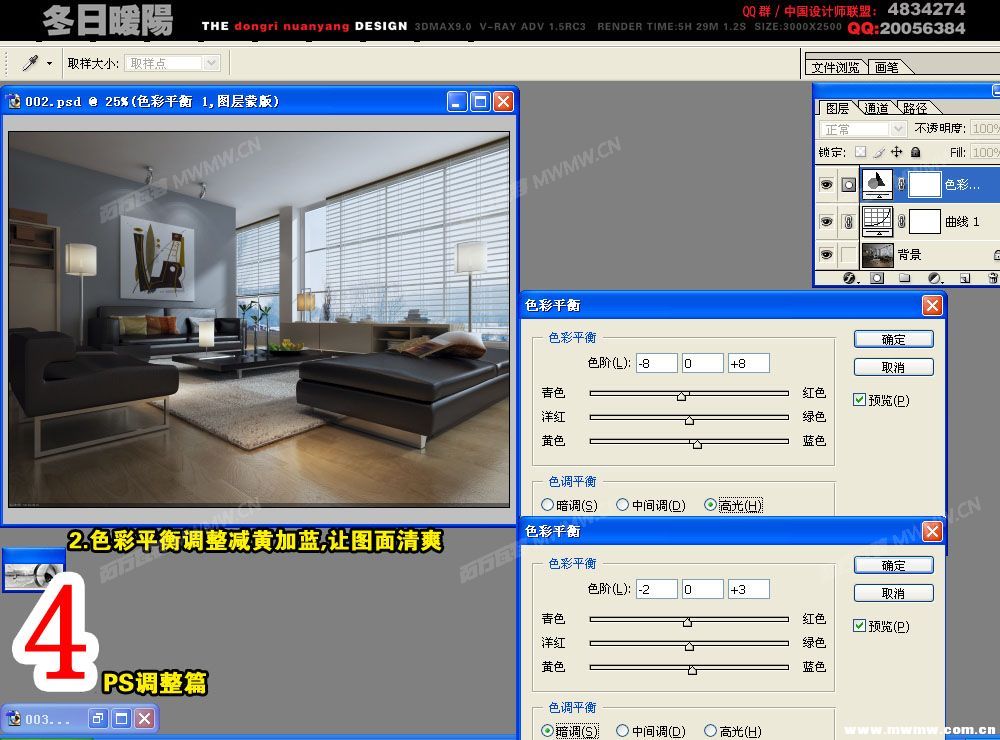Select the Eyedropper tool icon in options bar
This screenshot has width=1000, height=740.
tap(30, 63)
